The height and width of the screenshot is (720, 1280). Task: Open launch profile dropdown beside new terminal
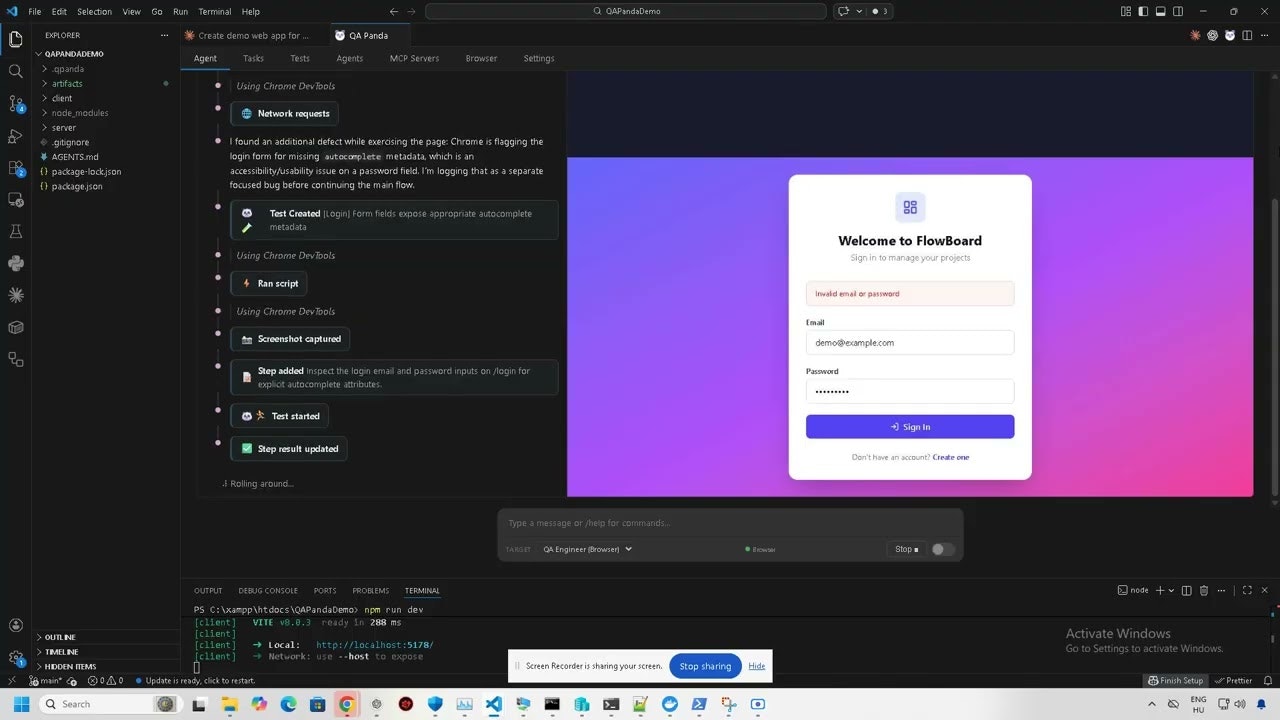(x=1171, y=590)
